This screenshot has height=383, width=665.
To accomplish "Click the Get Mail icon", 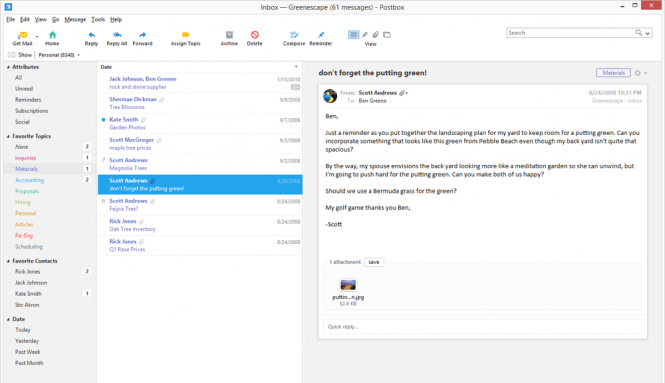I will tap(22, 35).
